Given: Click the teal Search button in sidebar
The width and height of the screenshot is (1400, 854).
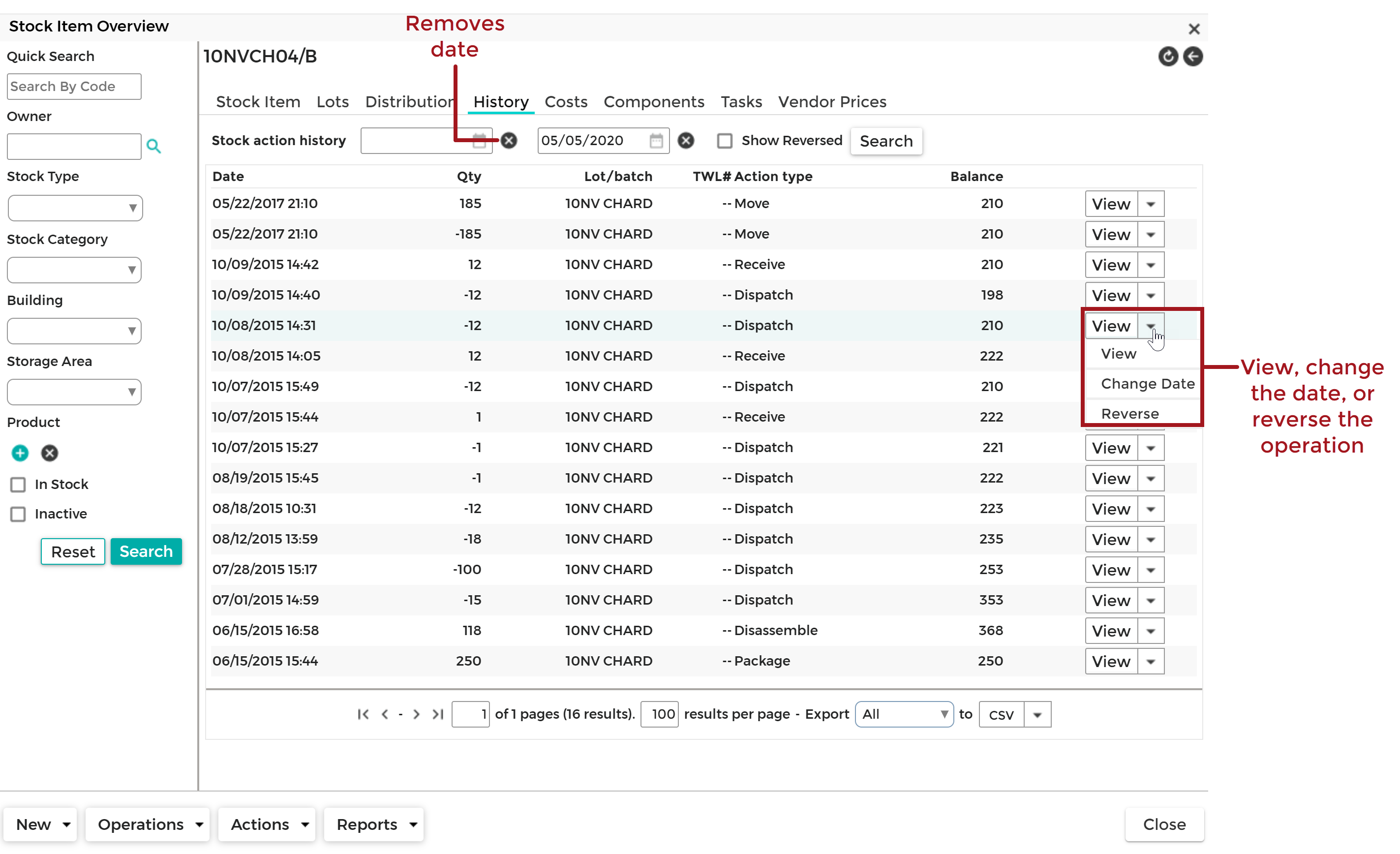Looking at the screenshot, I should tap(146, 552).
